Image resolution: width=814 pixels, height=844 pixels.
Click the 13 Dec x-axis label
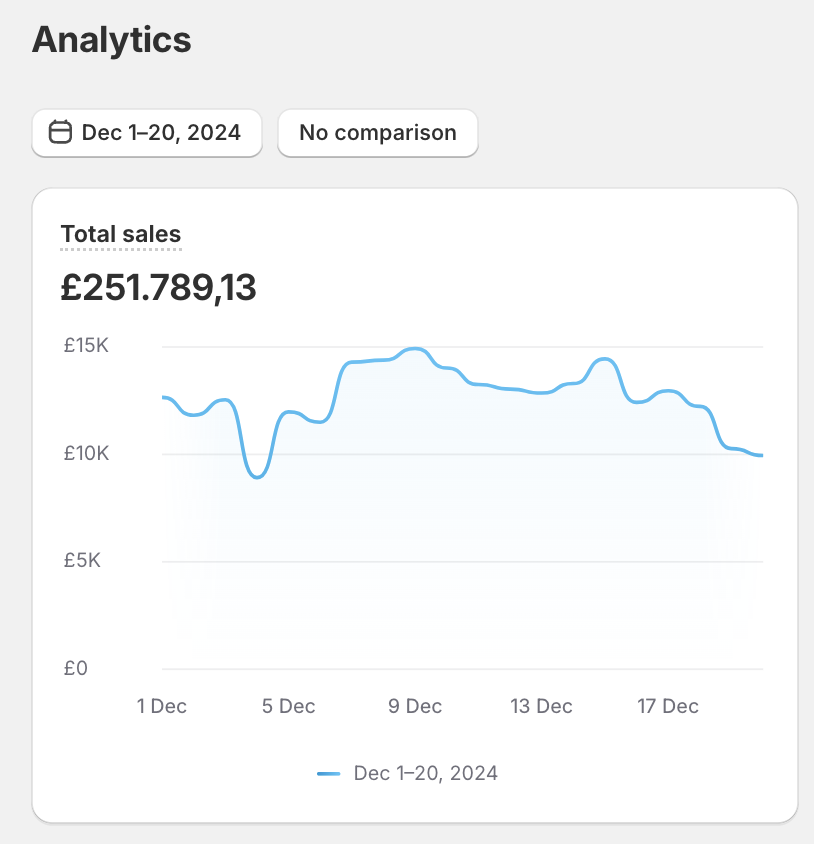541,706
